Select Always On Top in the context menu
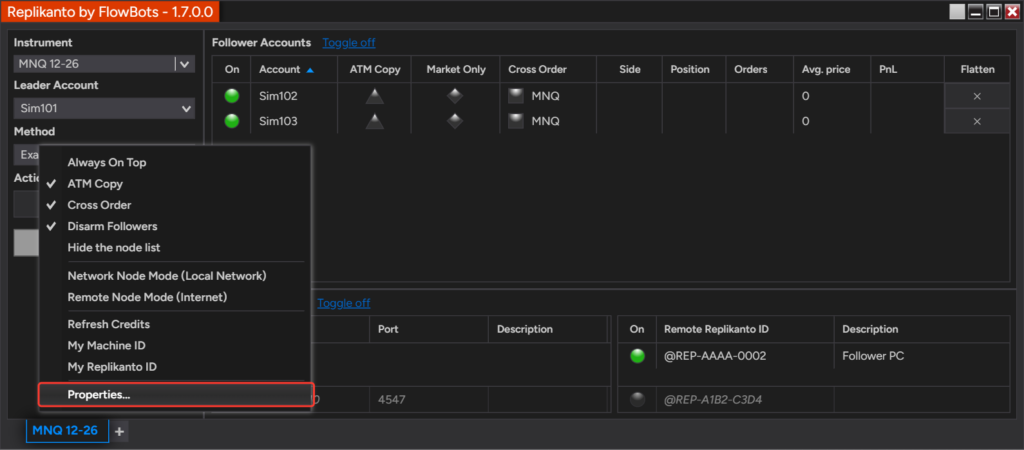The image size is (1024, 450). 107,163
